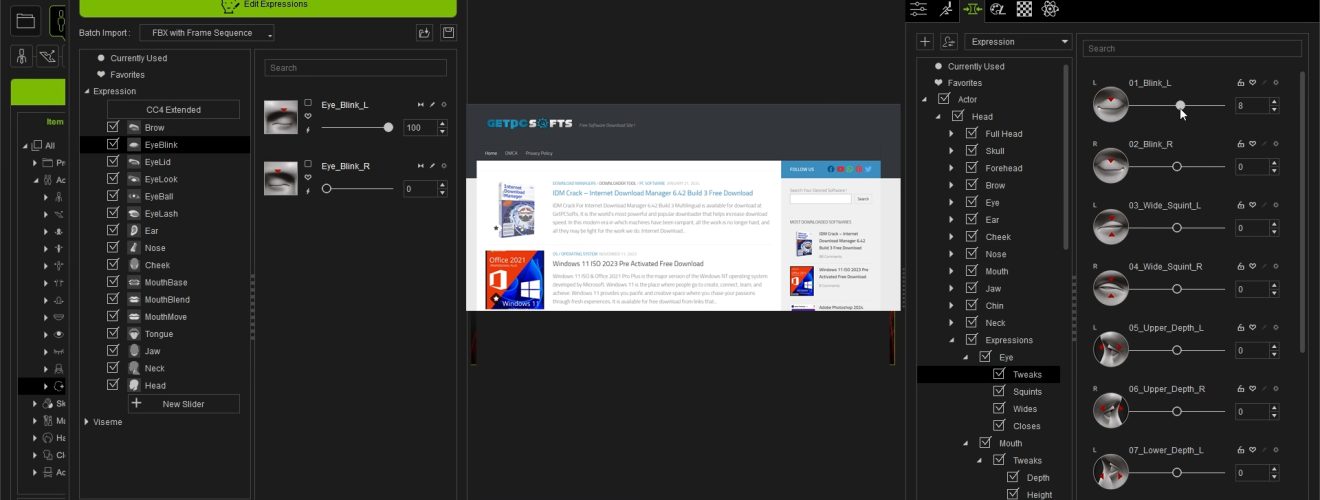Click the Eye_Blink_L mirror icon
1320x500 pixels.
[420, 105]
